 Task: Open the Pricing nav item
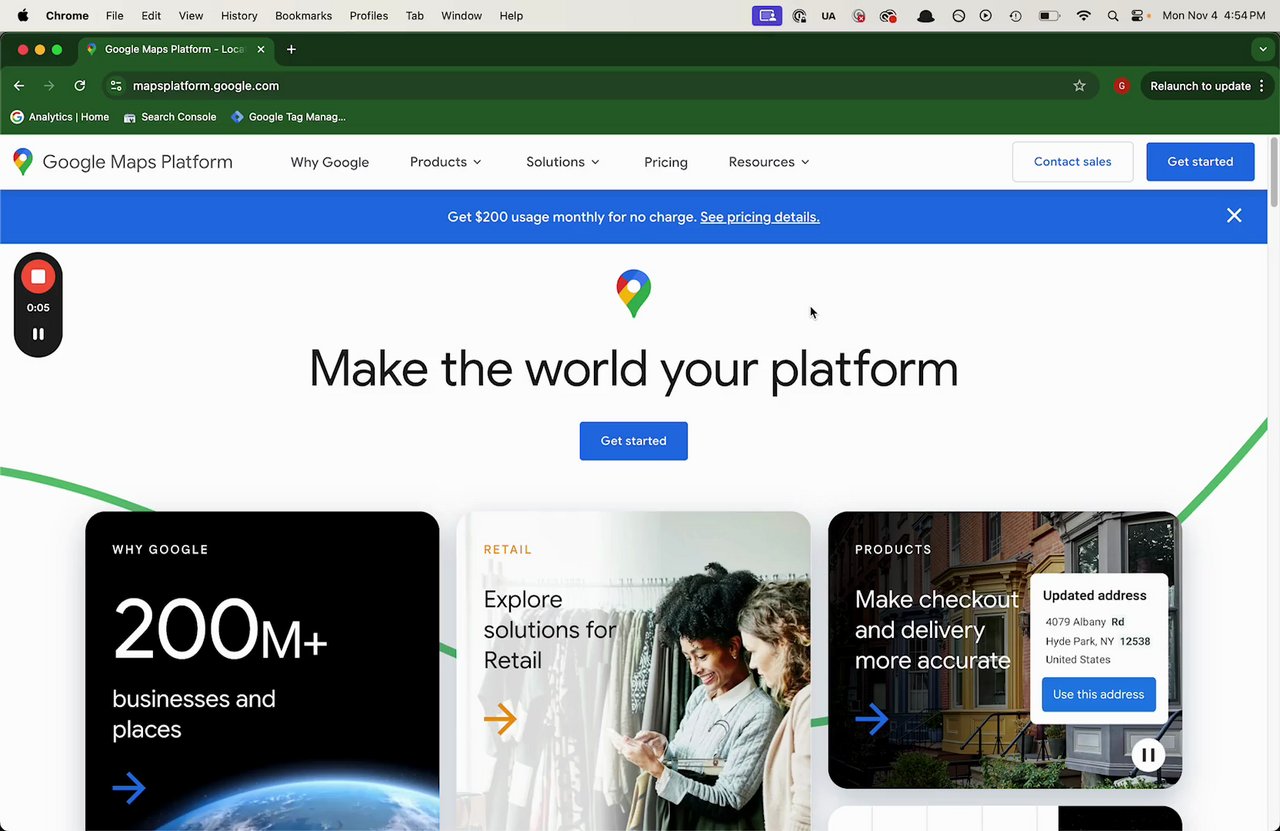click(x=666, y=162)
